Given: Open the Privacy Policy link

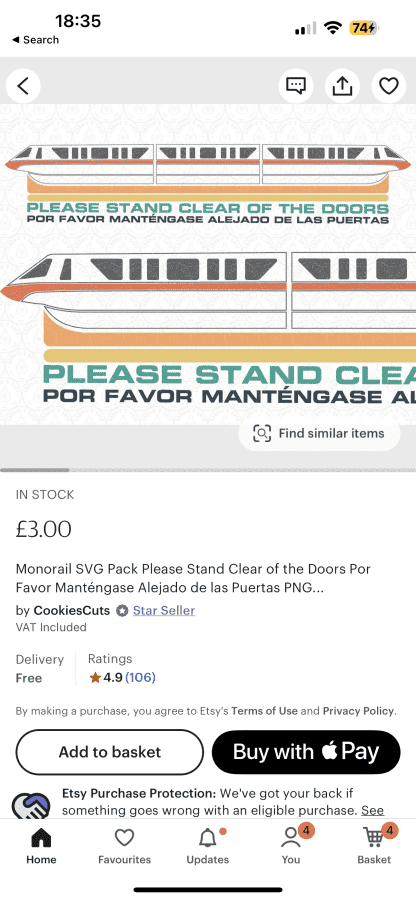Looking at the screenshot, I should pyautogui.click(x=358, y=711).
